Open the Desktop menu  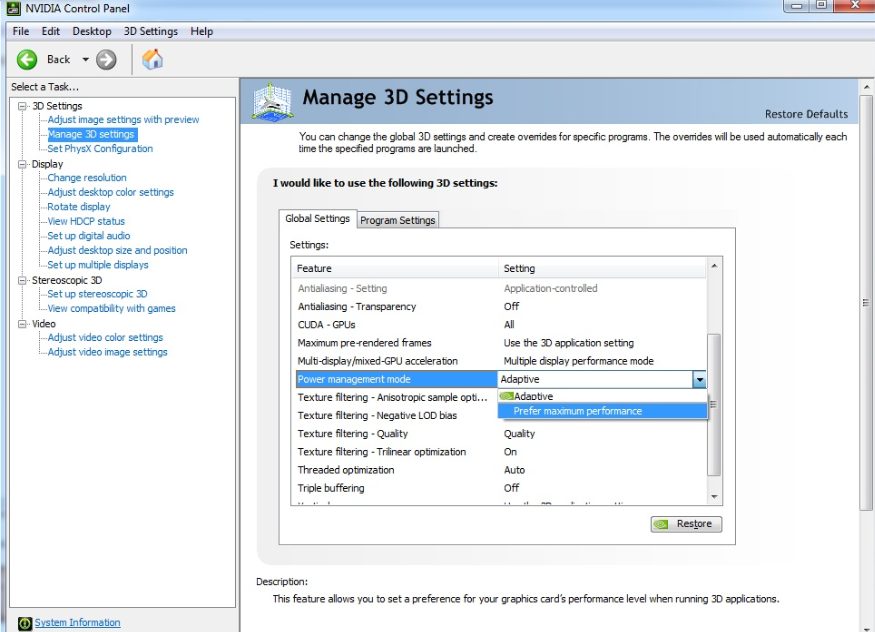(92, 31)
